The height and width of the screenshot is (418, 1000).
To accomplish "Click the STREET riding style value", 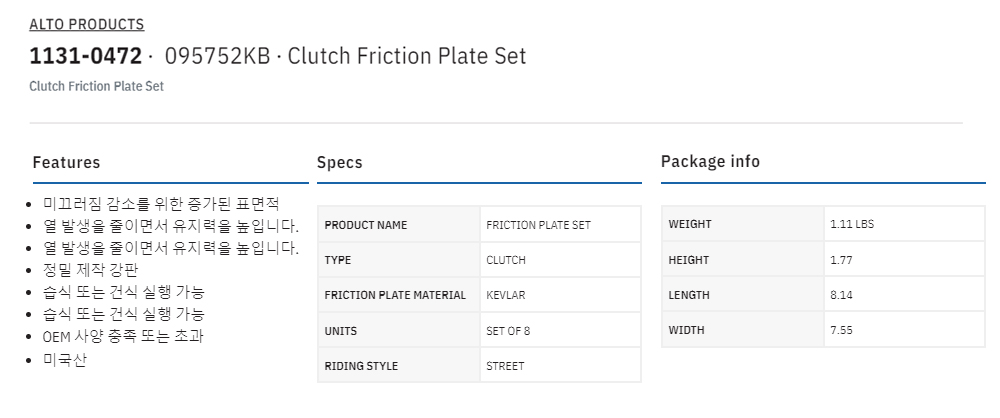I will (x=505, y=366).
